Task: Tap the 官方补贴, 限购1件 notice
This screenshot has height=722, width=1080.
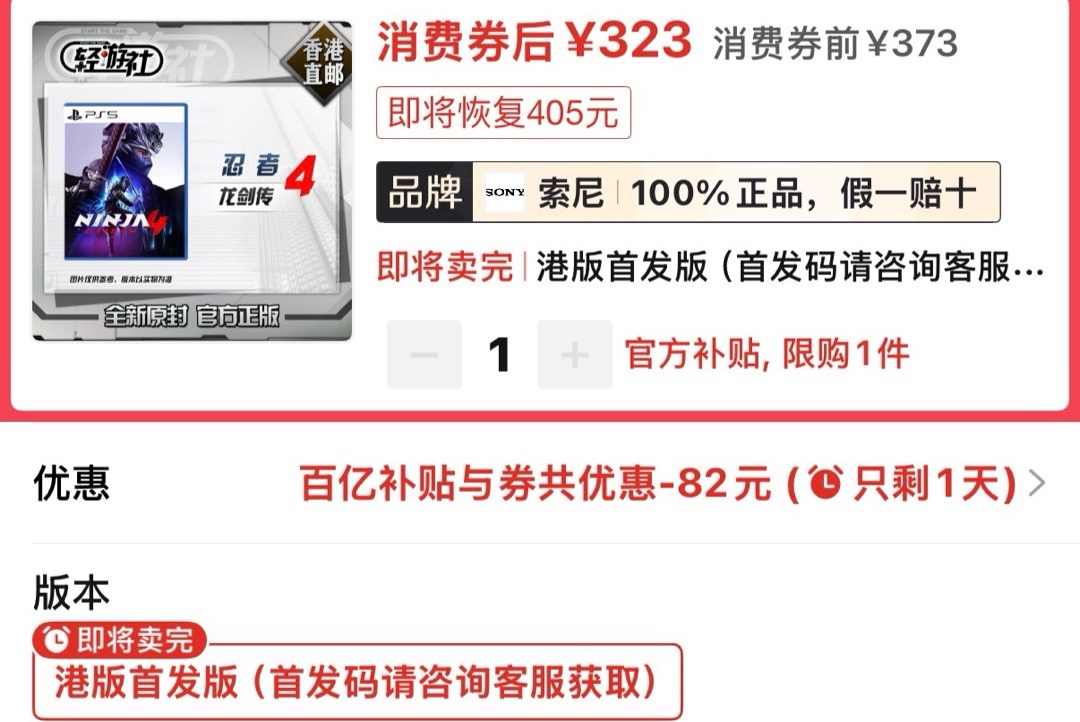Action: tap(767, 354)
